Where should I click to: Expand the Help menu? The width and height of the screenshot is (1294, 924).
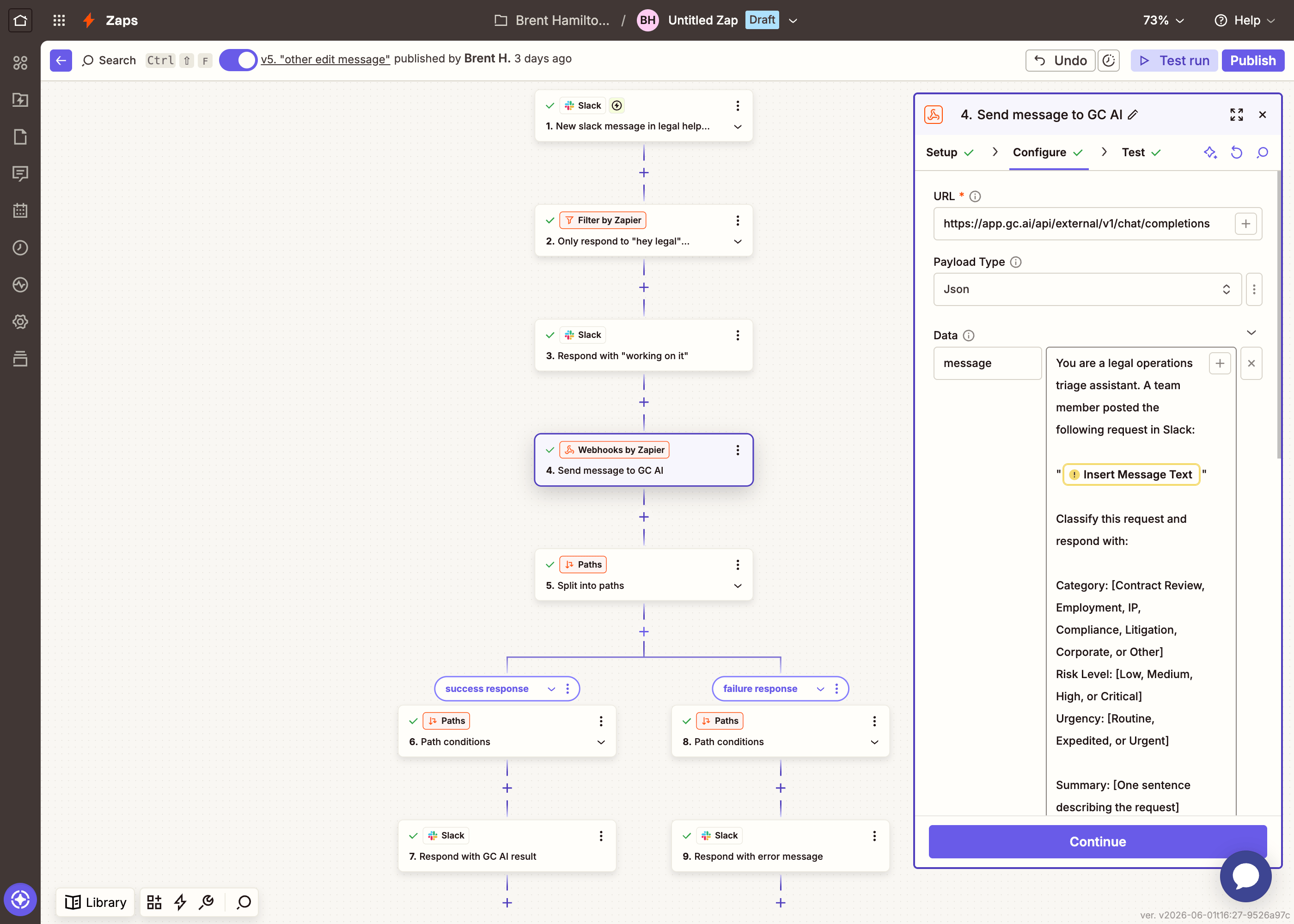(x=1245, y=20)
